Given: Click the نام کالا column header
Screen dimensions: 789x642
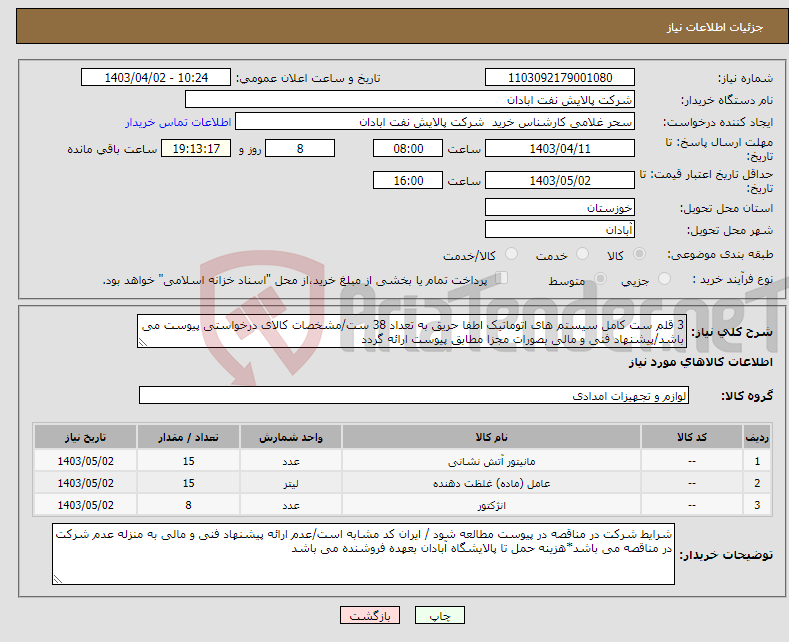Looking at the screenshot, I should (491, 437).
